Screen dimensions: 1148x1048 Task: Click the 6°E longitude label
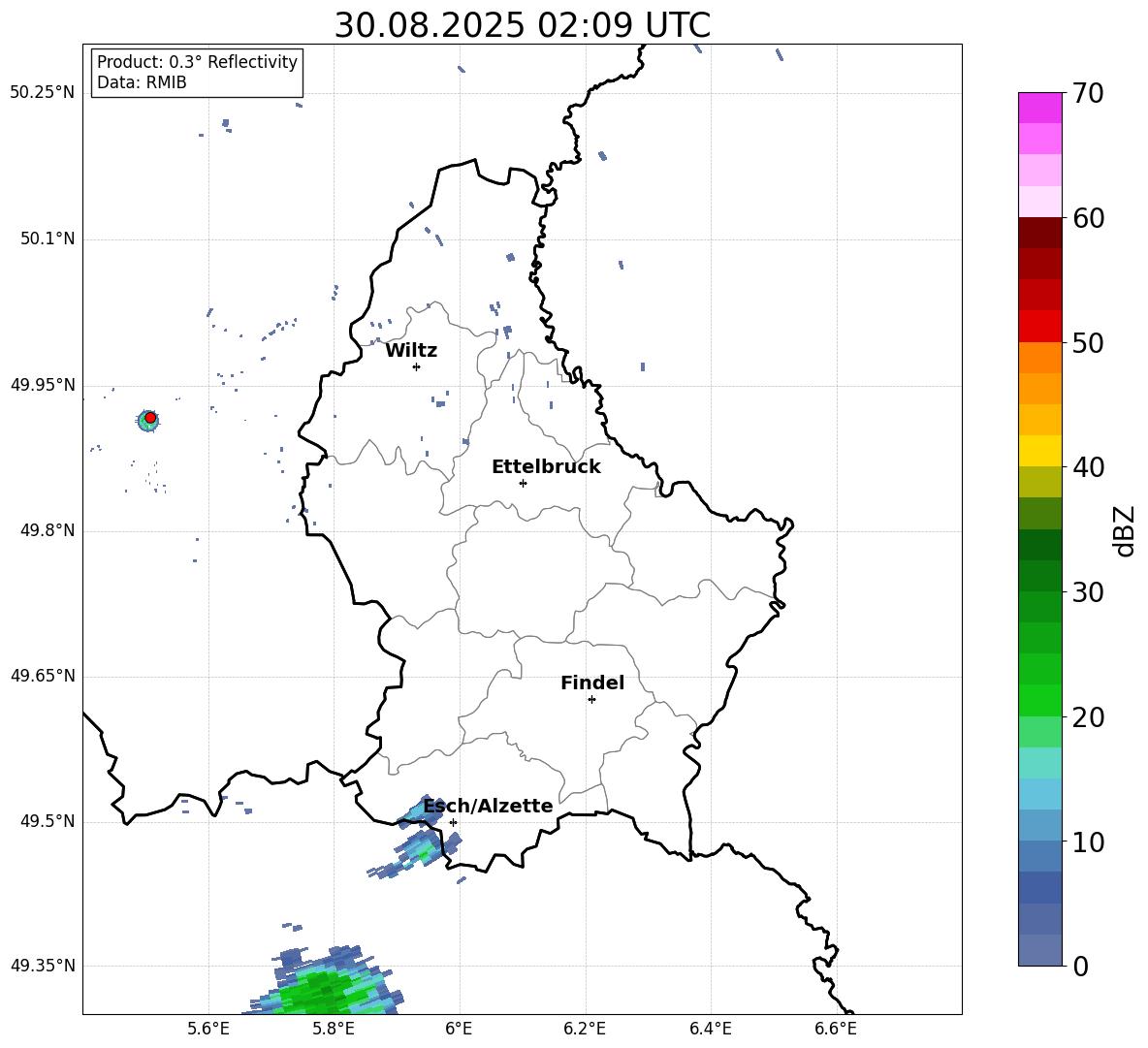click(459, 1029)
